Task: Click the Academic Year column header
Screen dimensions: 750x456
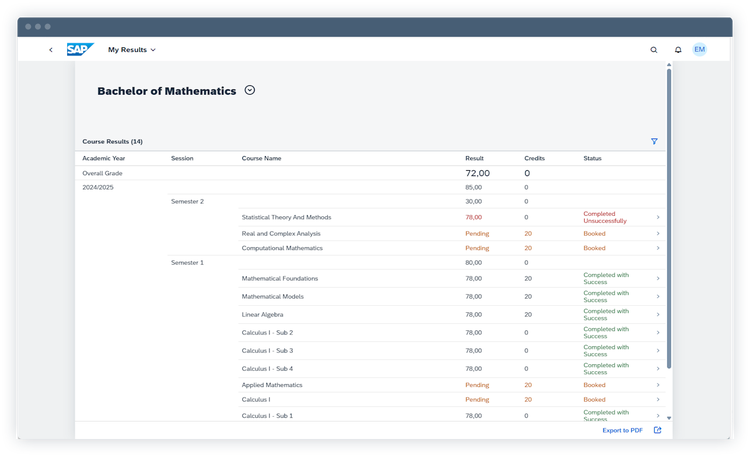Action: (104, 158)
